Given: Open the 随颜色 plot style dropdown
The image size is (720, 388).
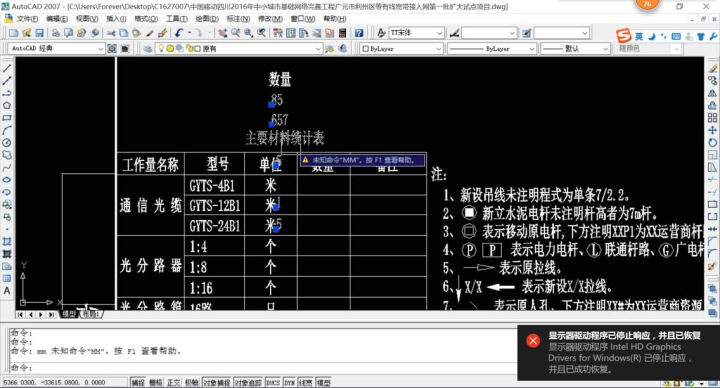Looking at the screenshot, I should pyautogui.click(x=647, y=48).
